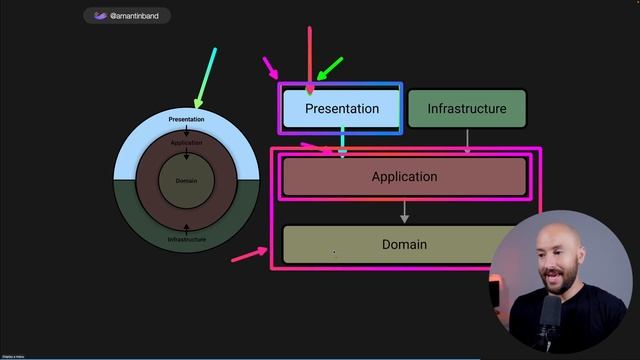
Task: Click the @amantinband handle badge
Action: coord(127,16)
